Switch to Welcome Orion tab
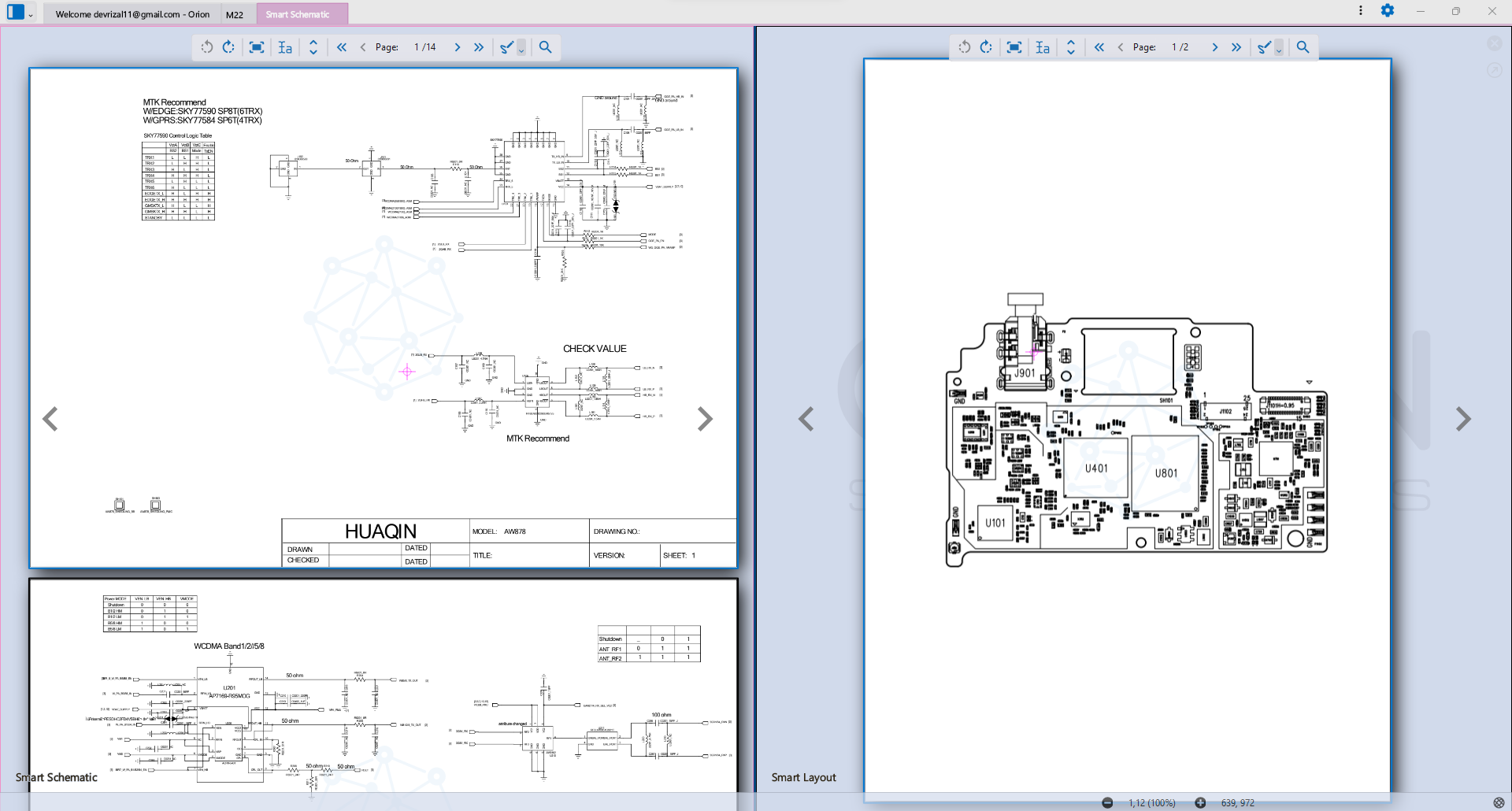 click(132, 14)
